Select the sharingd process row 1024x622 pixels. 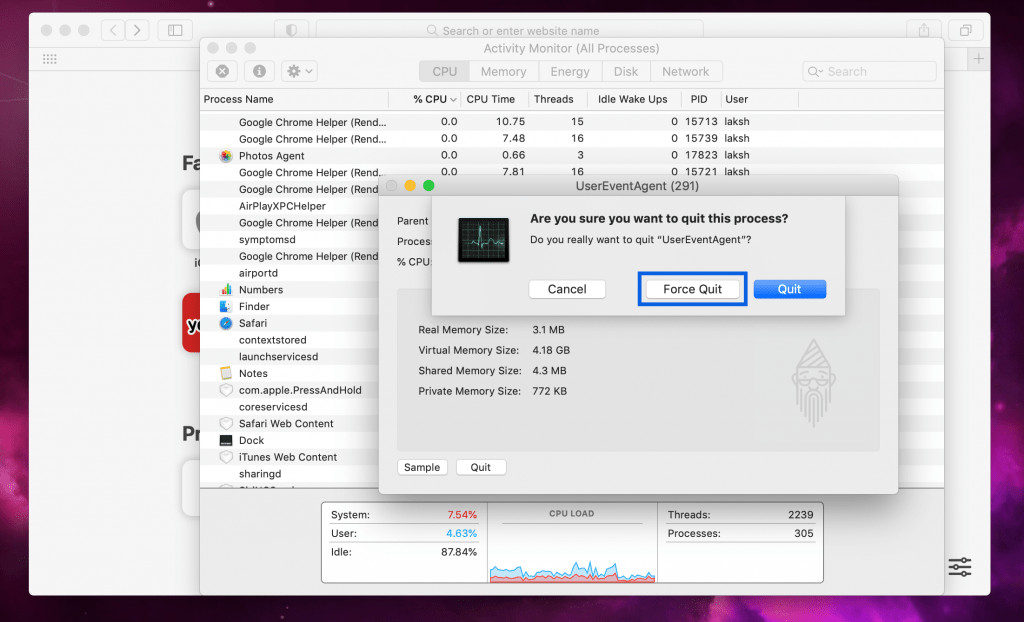[x=289, y=474]
